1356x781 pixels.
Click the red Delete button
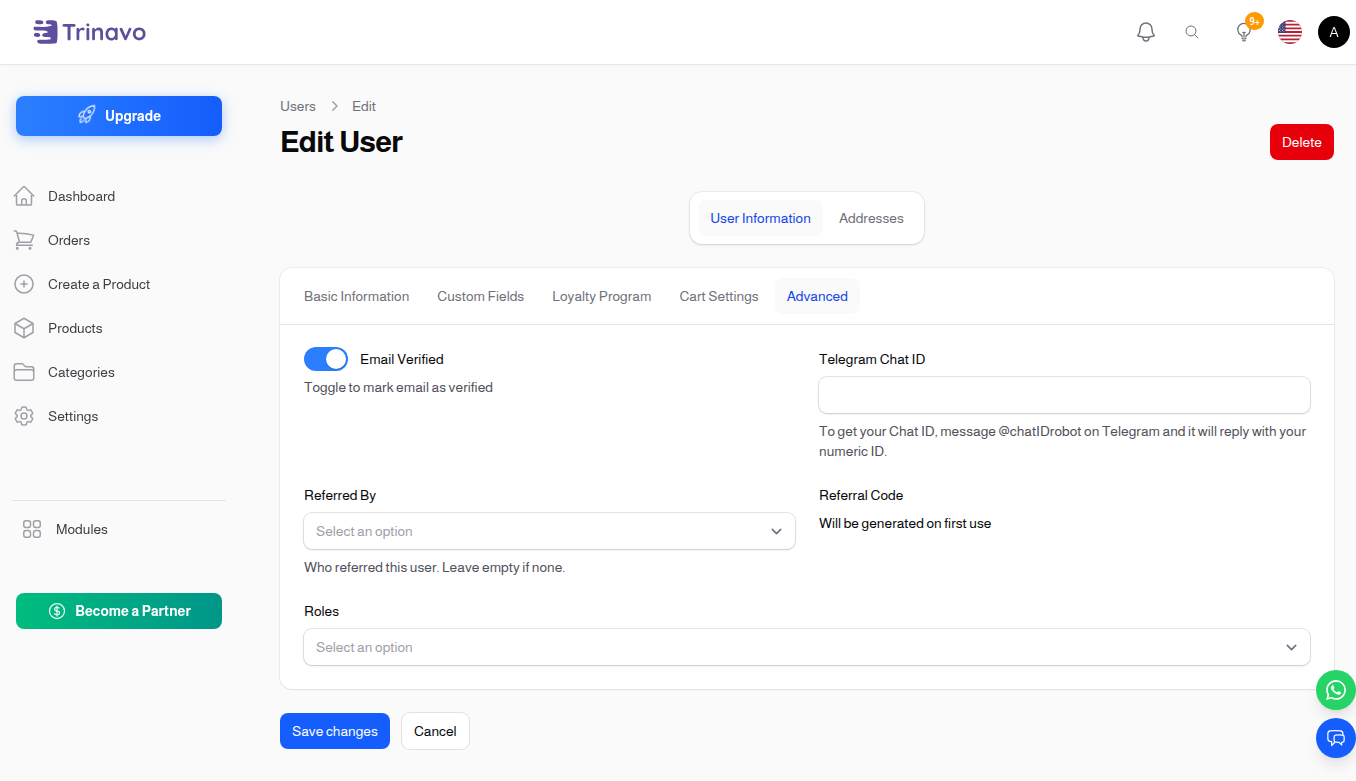(1302, 142)
